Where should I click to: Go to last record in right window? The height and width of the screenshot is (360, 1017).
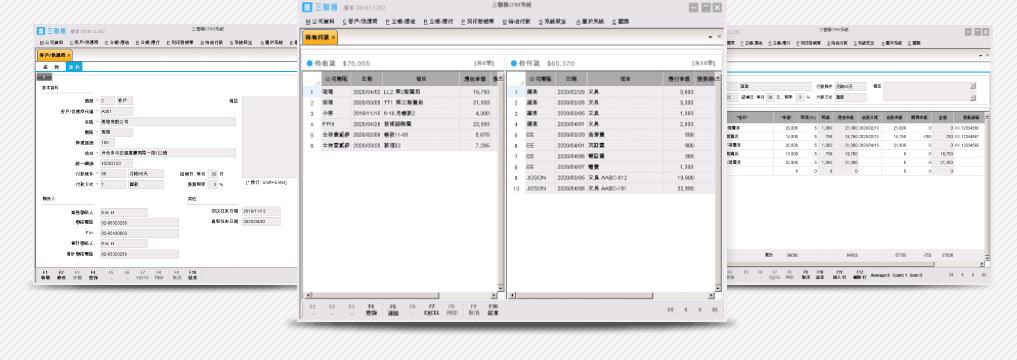click(x=985, y=274)
